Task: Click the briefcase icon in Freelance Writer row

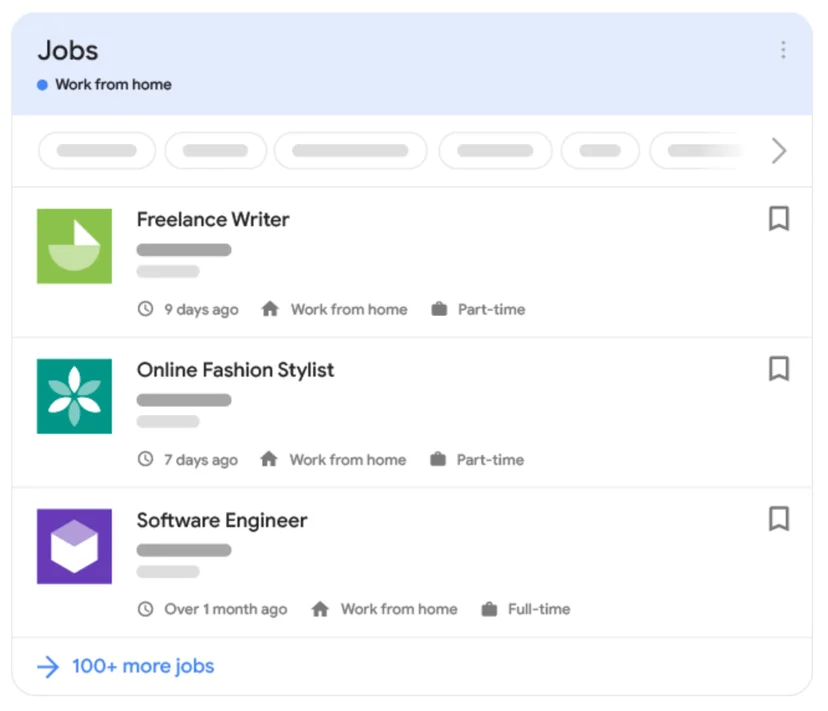Action: tap(439, 308)
